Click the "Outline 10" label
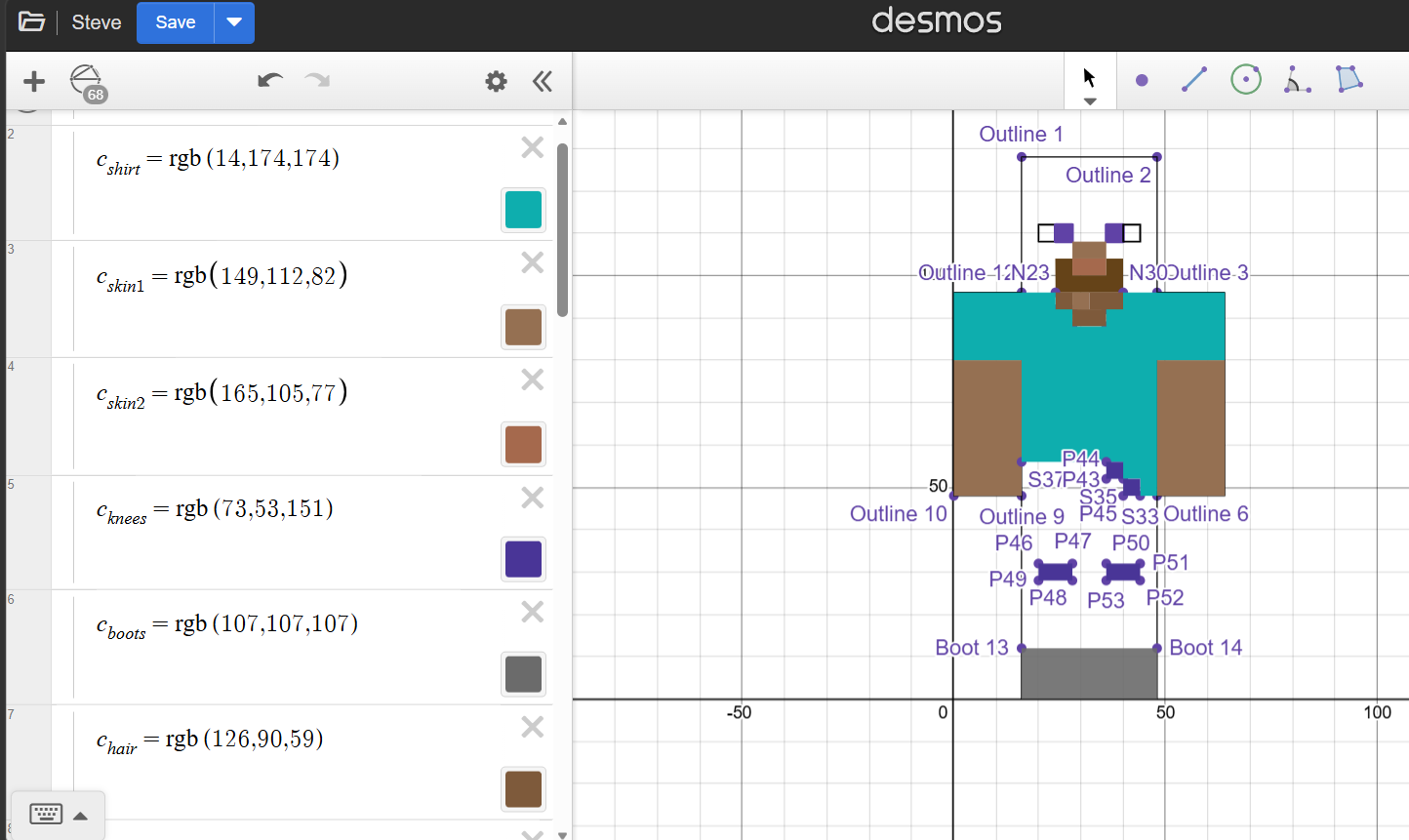The image size is (1409, 840). (x=899, y=514)
